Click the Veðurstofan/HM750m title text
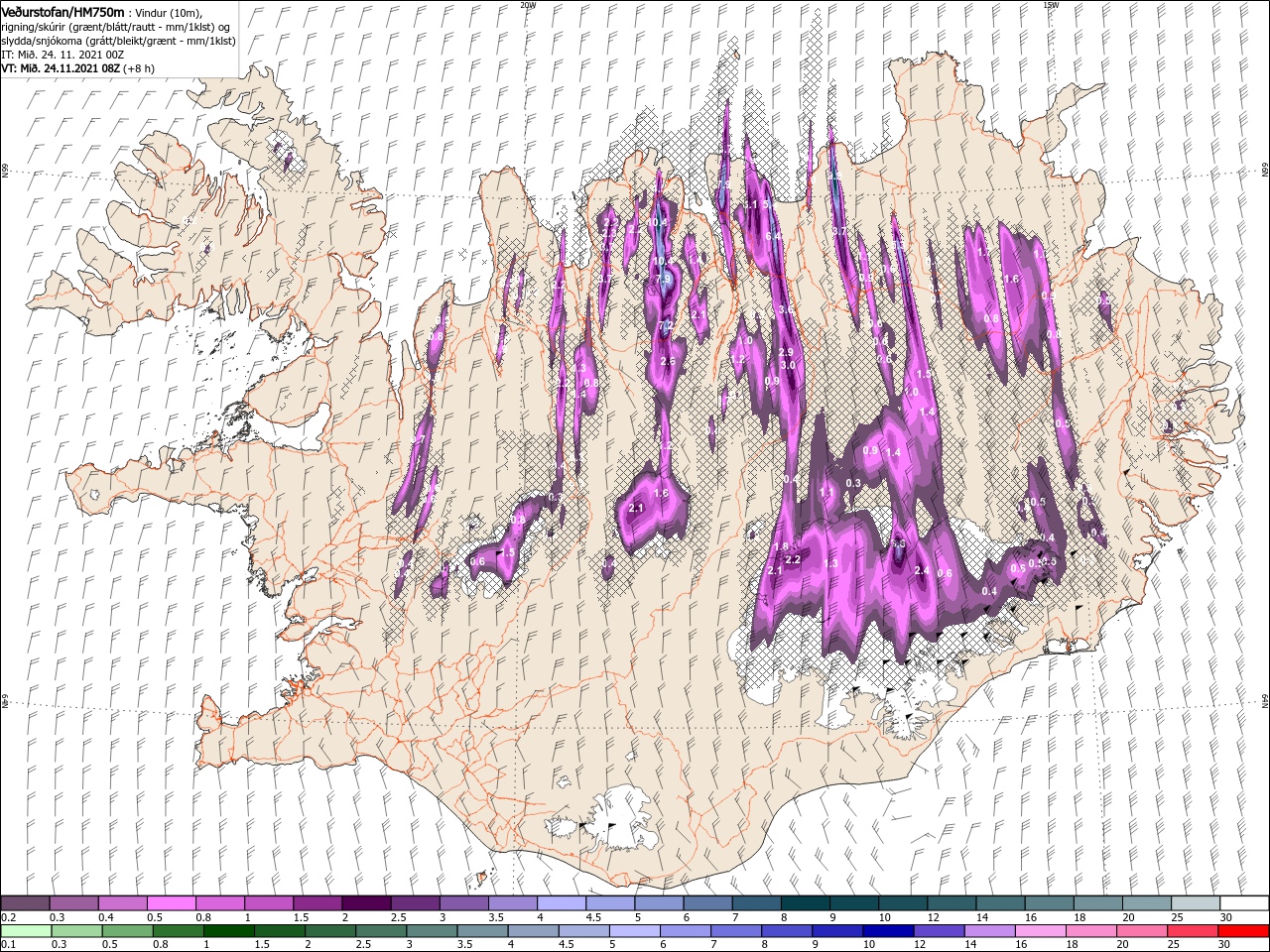Viewport: 1270px width, 952px height. tap(63, 11)
